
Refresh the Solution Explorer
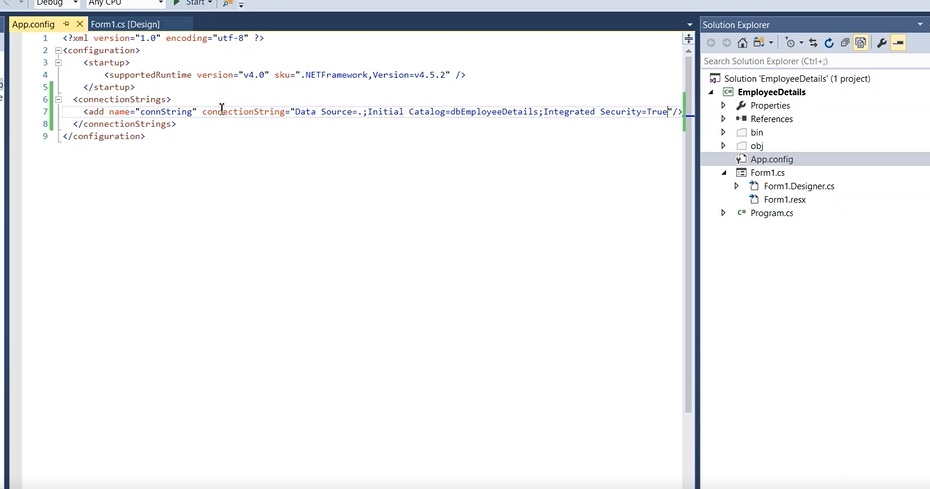point(829,43)
